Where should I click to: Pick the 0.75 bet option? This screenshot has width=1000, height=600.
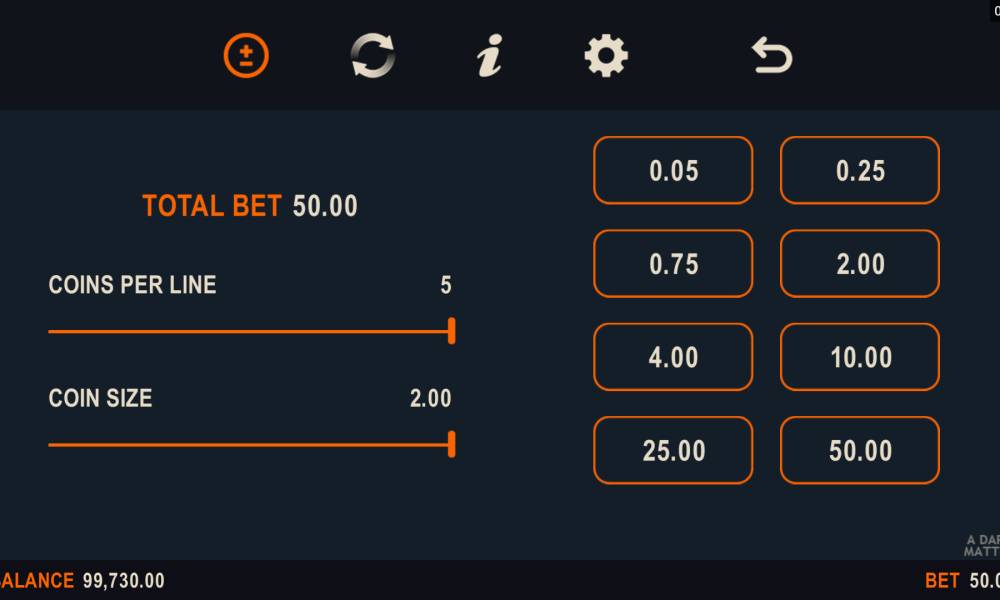[673, 264]
